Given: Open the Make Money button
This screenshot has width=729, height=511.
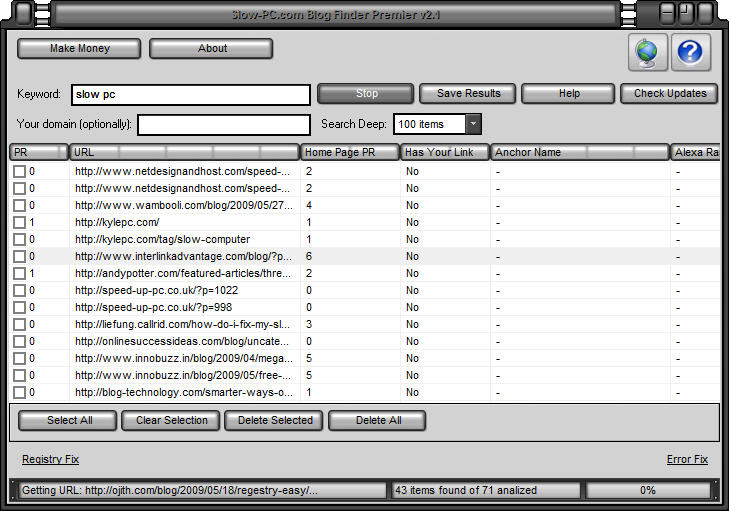Looking at the screenshot, I should click(x=79, y=48).
